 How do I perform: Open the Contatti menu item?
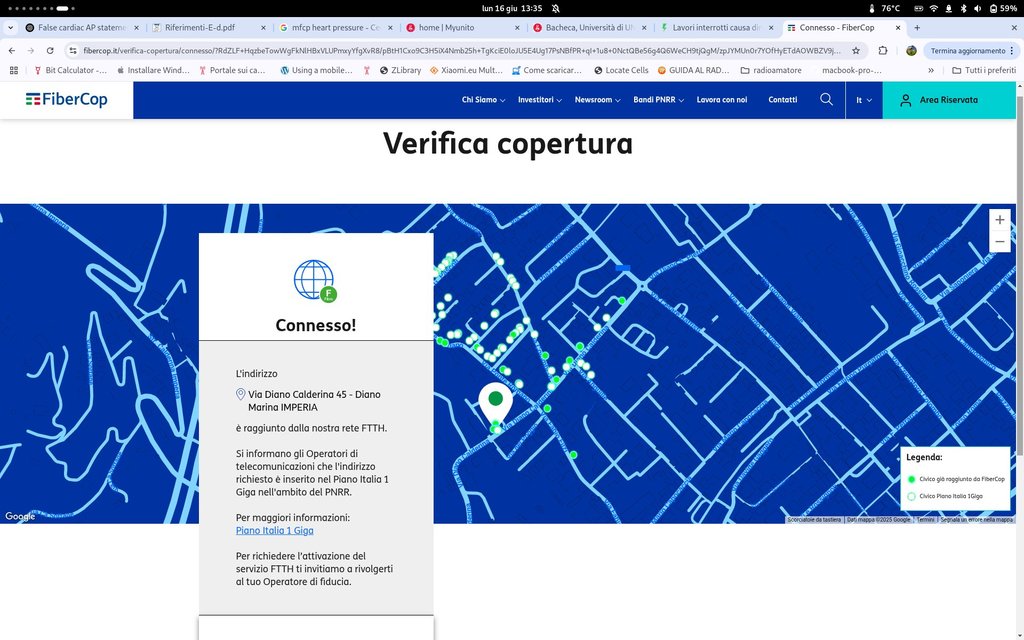click(782, 100)
